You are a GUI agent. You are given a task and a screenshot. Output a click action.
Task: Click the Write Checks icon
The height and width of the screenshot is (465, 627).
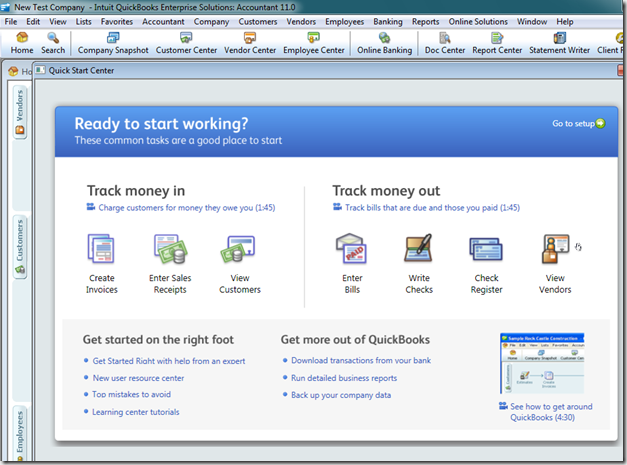click(x=418, y=248)
